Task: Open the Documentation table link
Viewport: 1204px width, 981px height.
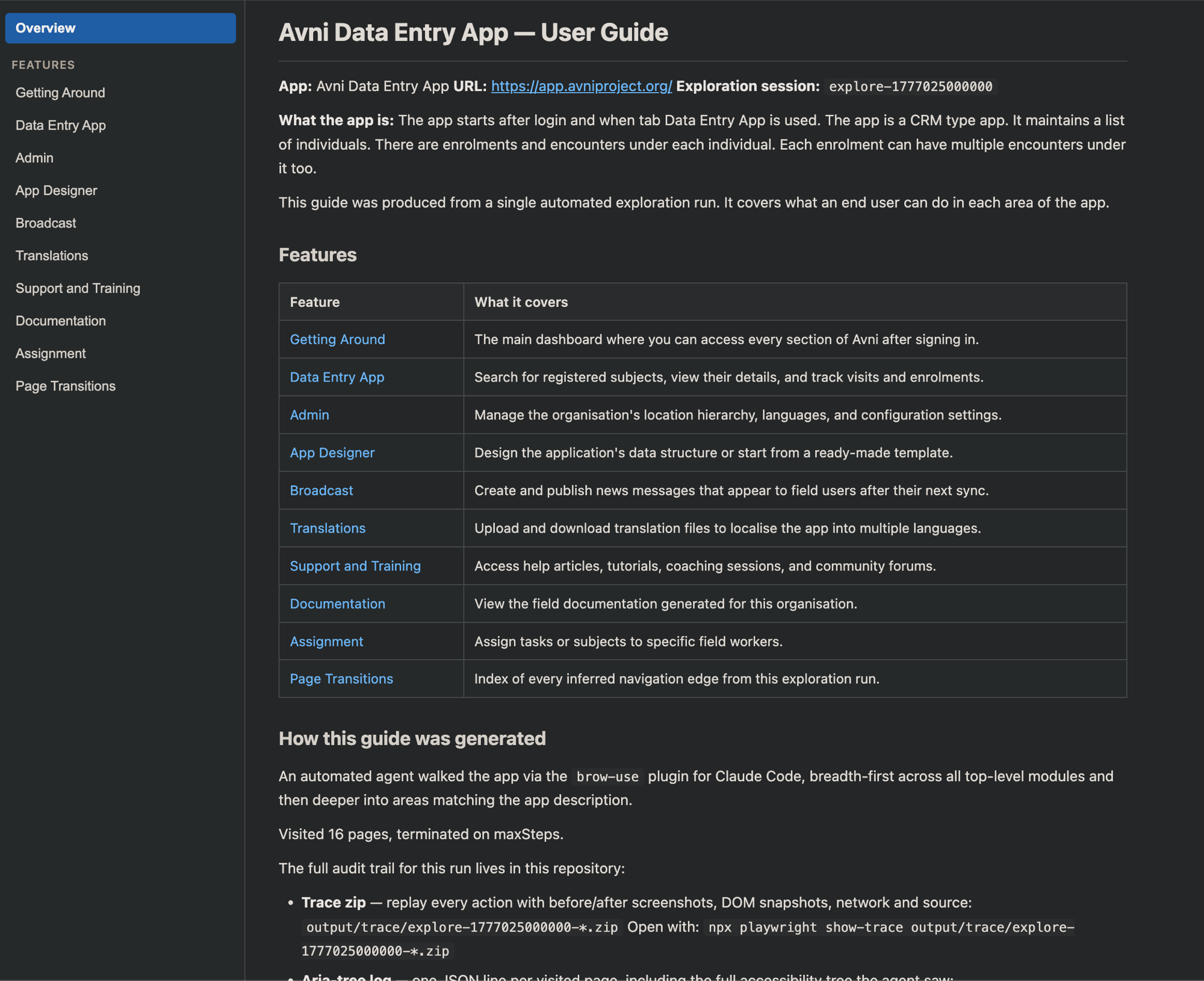Action: pyautogui.click(x=338, y=604)
